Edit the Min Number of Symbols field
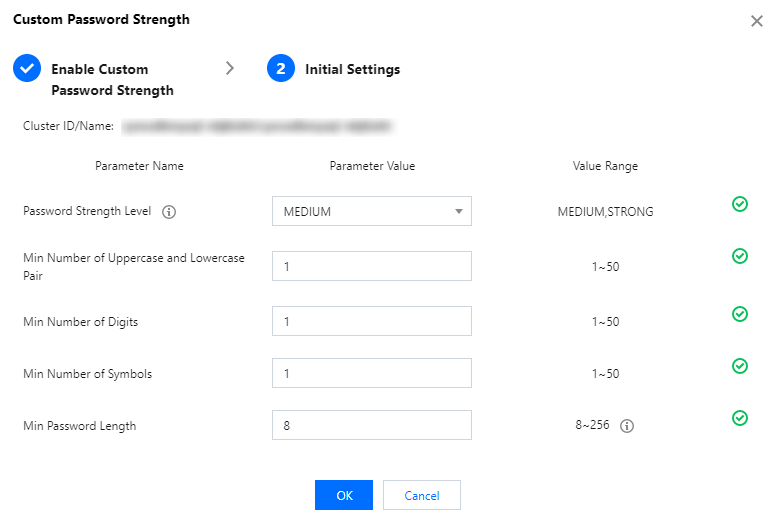 (371, 373)
